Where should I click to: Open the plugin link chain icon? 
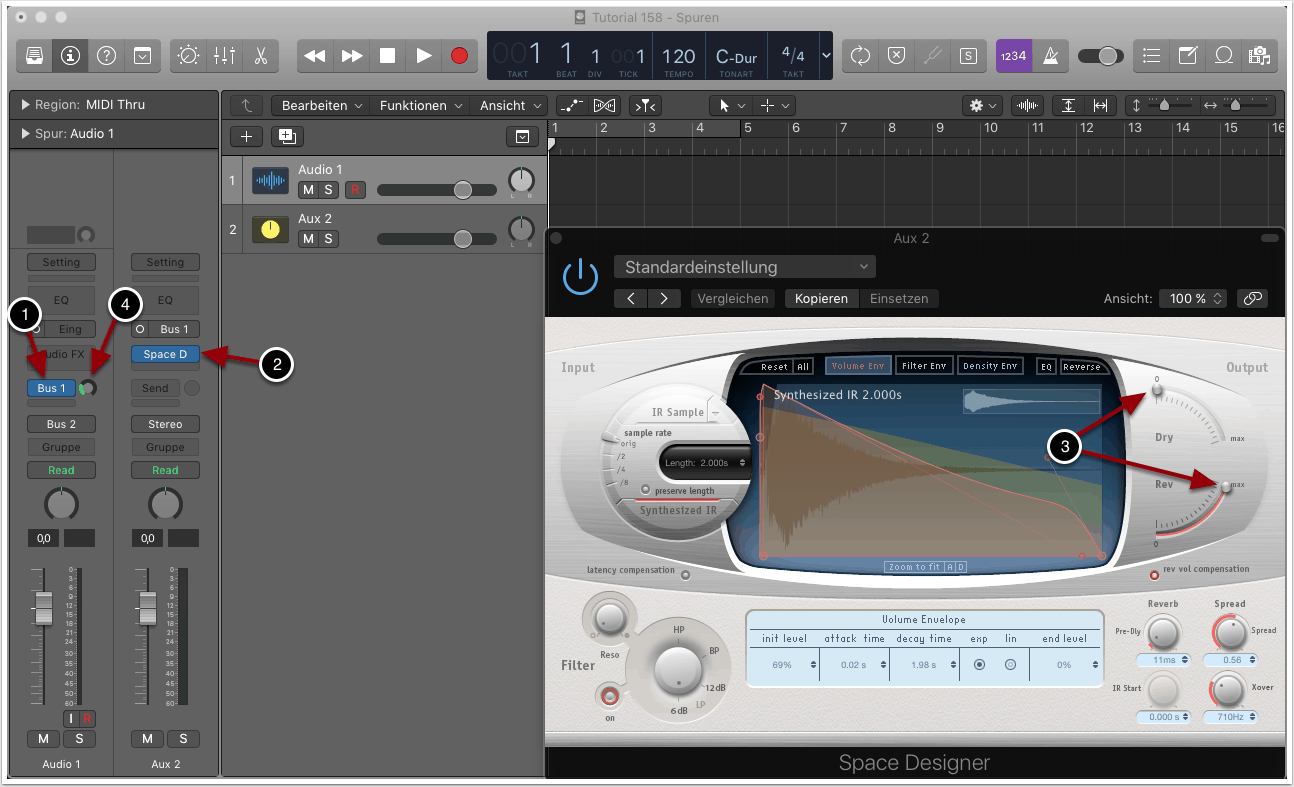(1251, 298)
